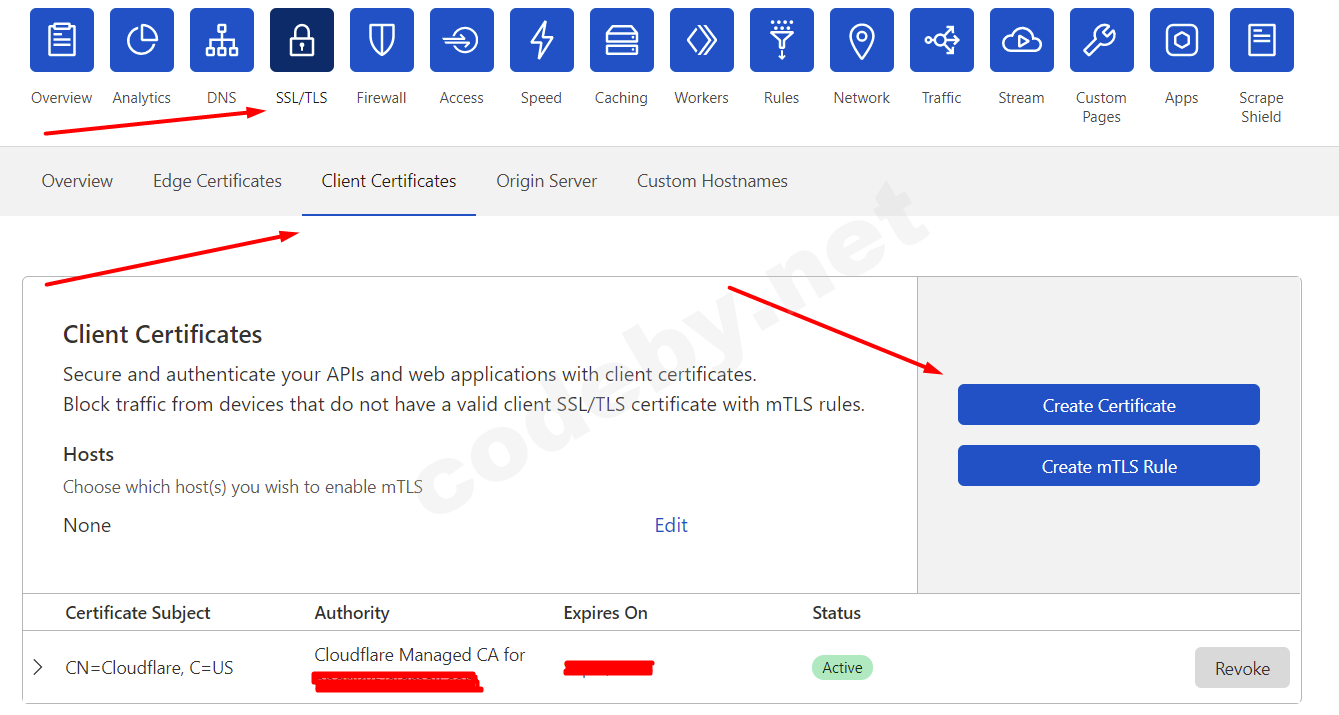This screenshot has width=1339, height=715.
Task: Click the Certificate Subject column header
Action: coord(138,613)
